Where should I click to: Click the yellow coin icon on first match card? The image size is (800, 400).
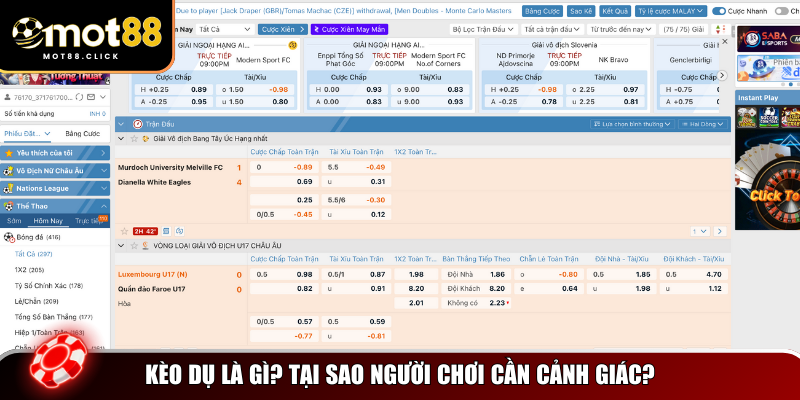pyautogui.click(x=292, y=45)
